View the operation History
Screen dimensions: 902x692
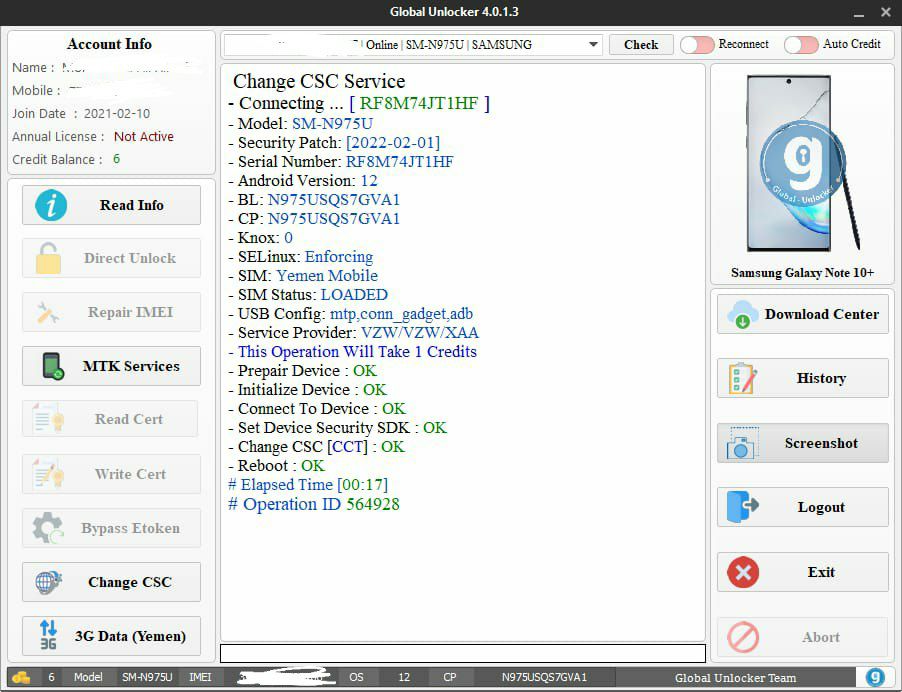click(802, 378)
